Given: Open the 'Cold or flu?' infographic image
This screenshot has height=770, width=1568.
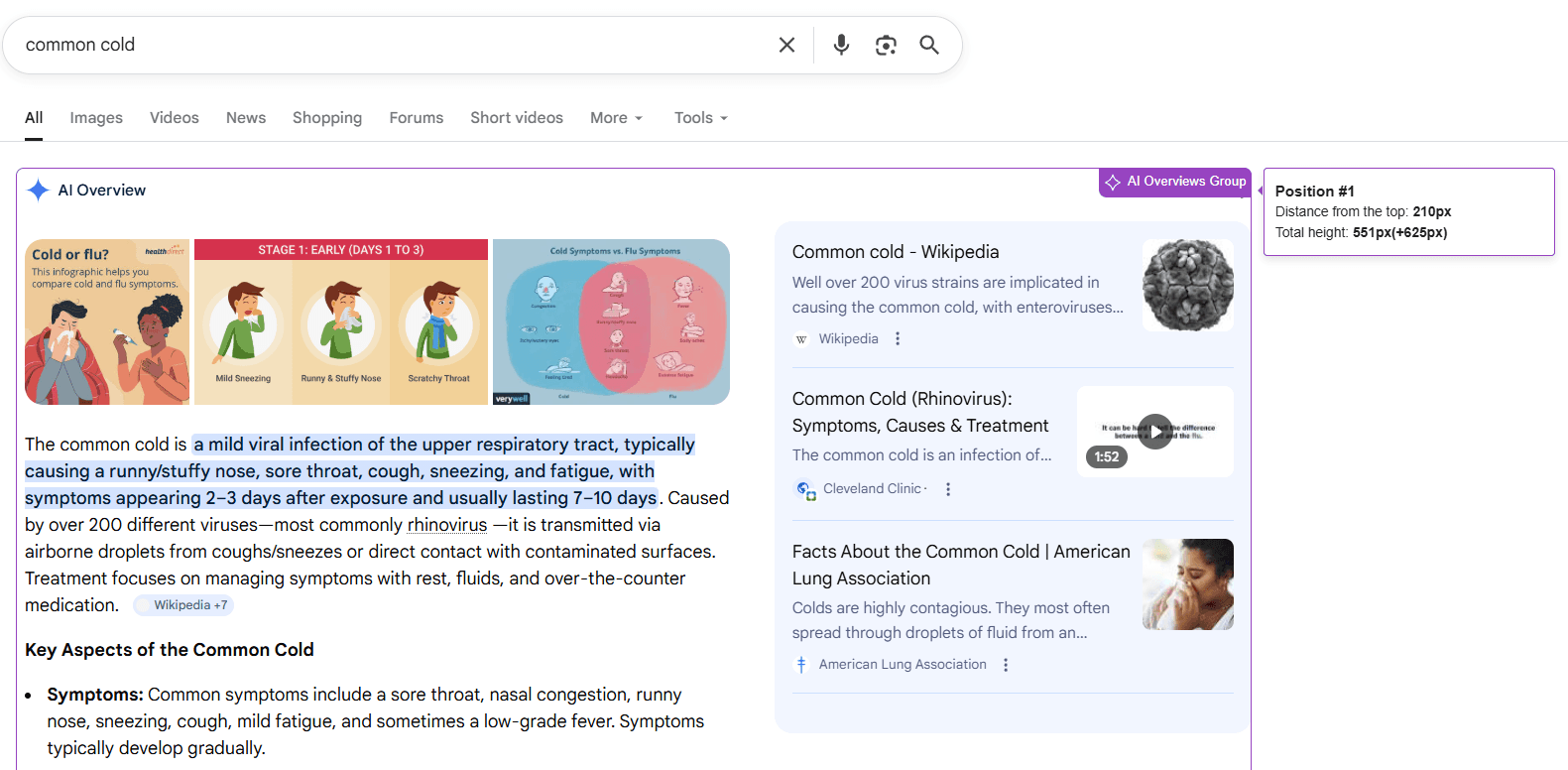Looking at the screenshot, I should coord(107,321).
